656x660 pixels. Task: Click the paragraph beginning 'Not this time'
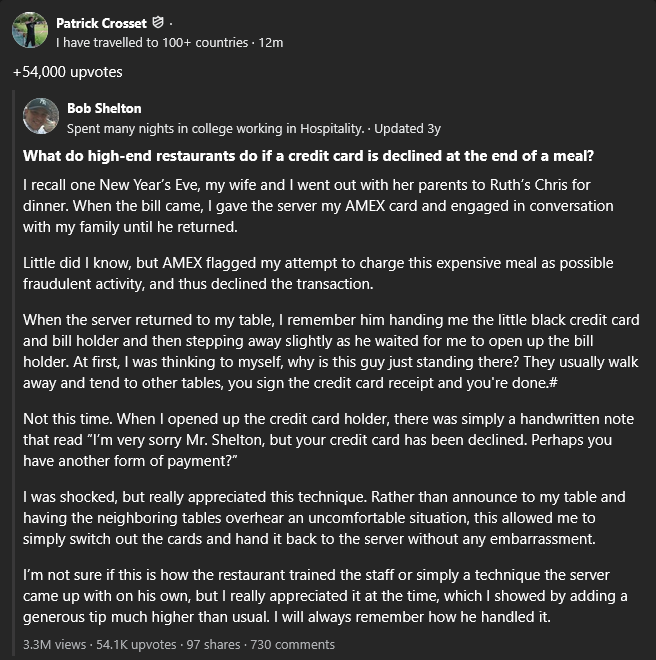328,440
